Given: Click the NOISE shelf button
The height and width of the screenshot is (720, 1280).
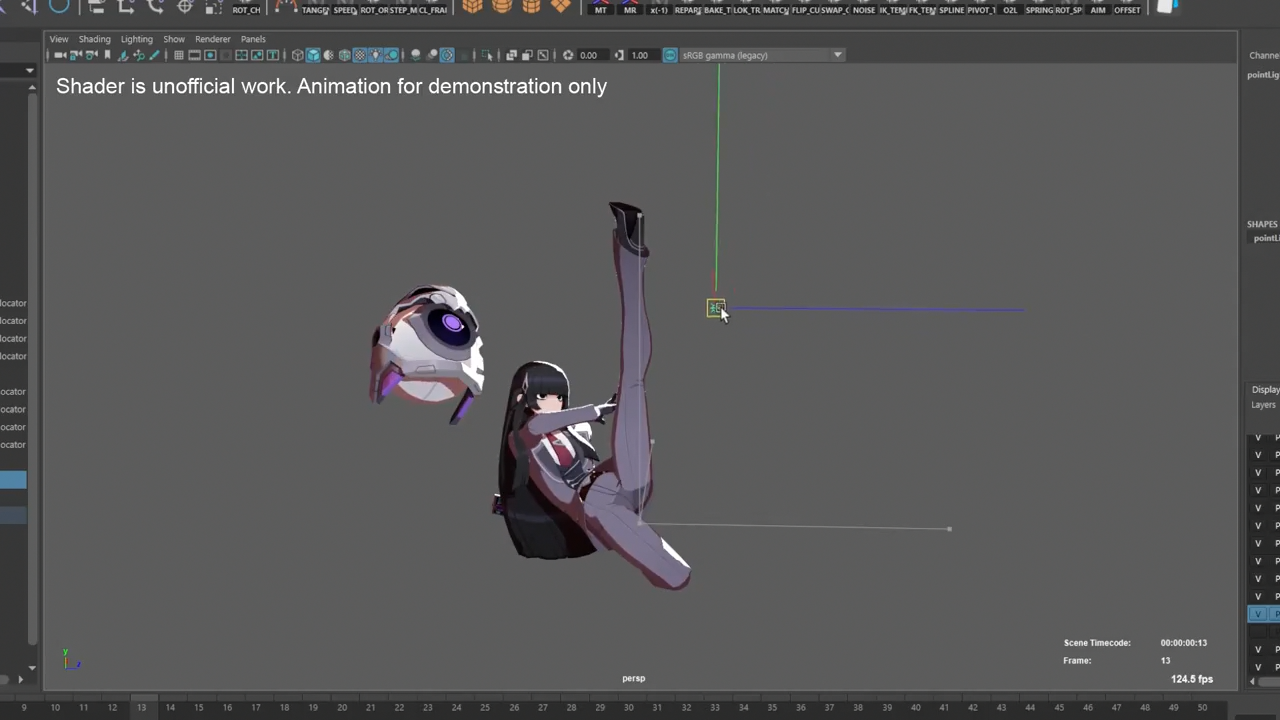Looking at the screenshot, I should 864,8.
